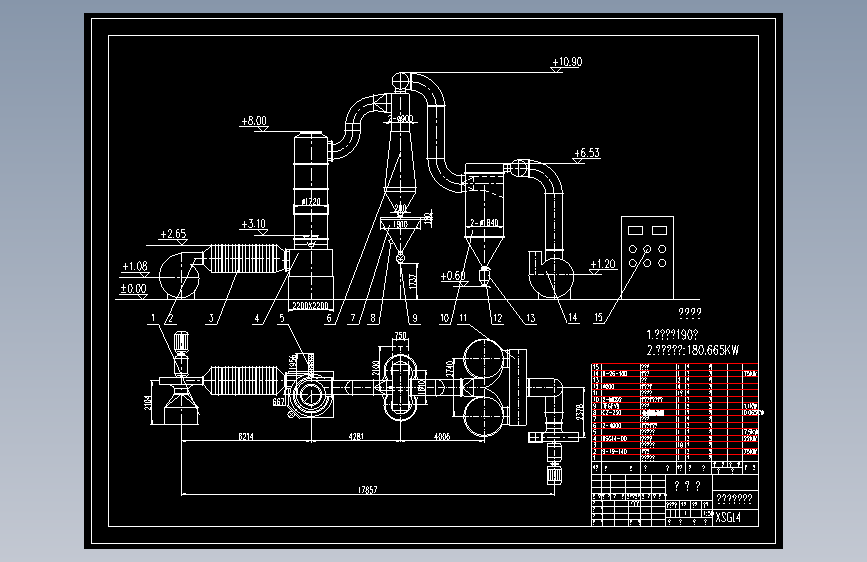Click the callout number 3 leader label

coord(211,318)
